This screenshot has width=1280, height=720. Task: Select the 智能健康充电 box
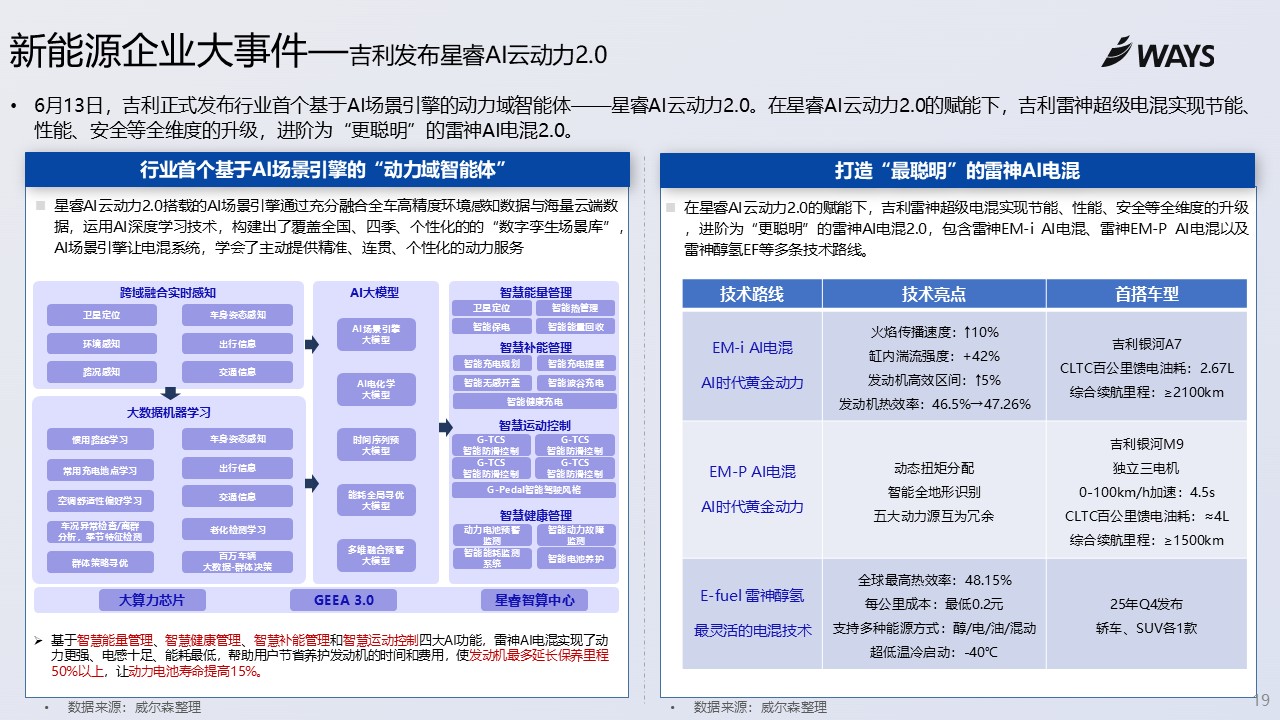[x=534, y=401]
